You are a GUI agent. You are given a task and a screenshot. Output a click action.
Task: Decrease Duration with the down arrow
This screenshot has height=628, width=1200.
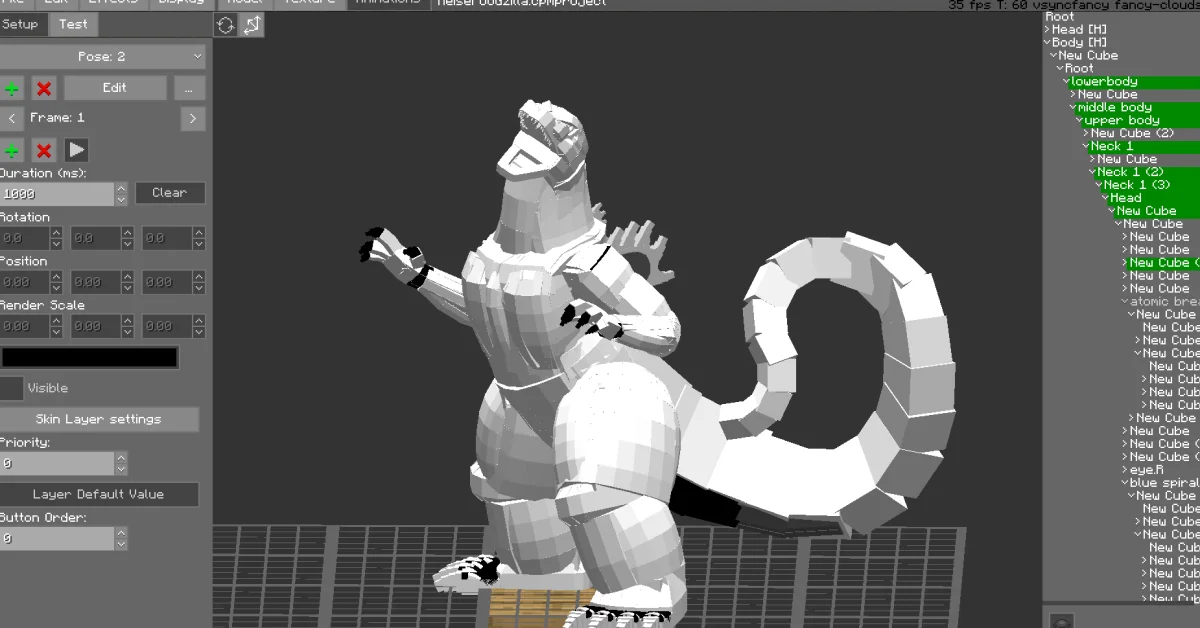(121, 200)
